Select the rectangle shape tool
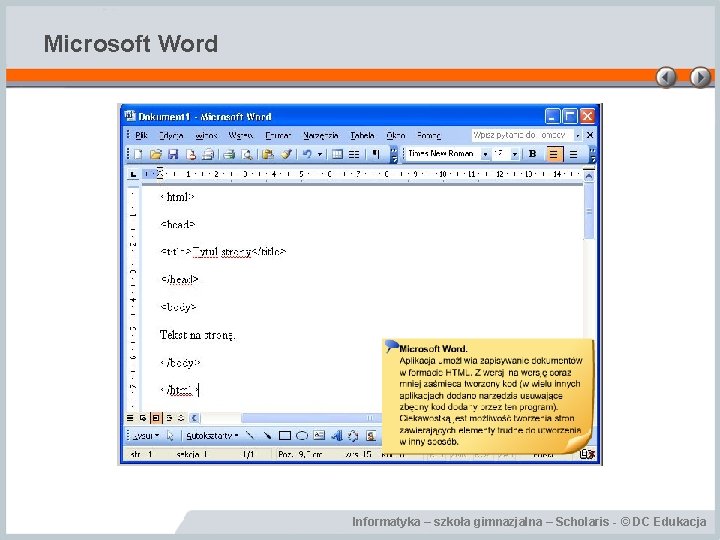 285,435
